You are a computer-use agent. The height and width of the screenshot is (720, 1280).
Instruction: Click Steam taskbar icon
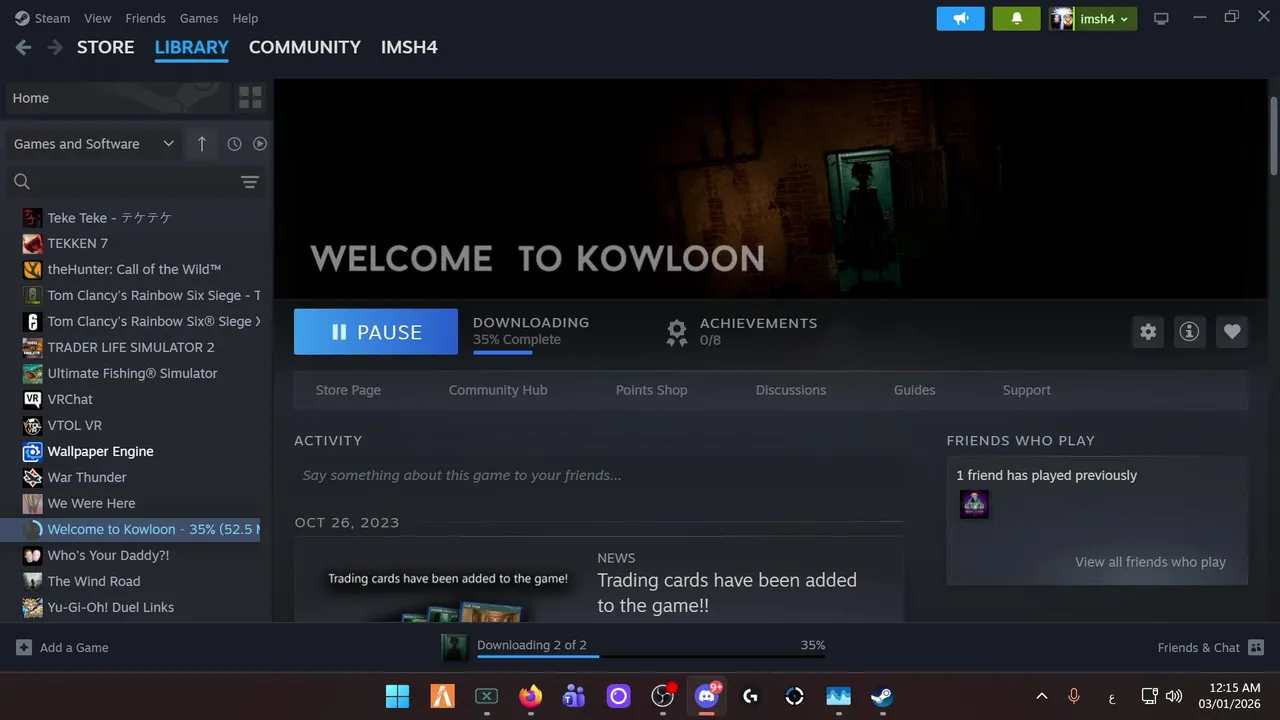[881, 696]
